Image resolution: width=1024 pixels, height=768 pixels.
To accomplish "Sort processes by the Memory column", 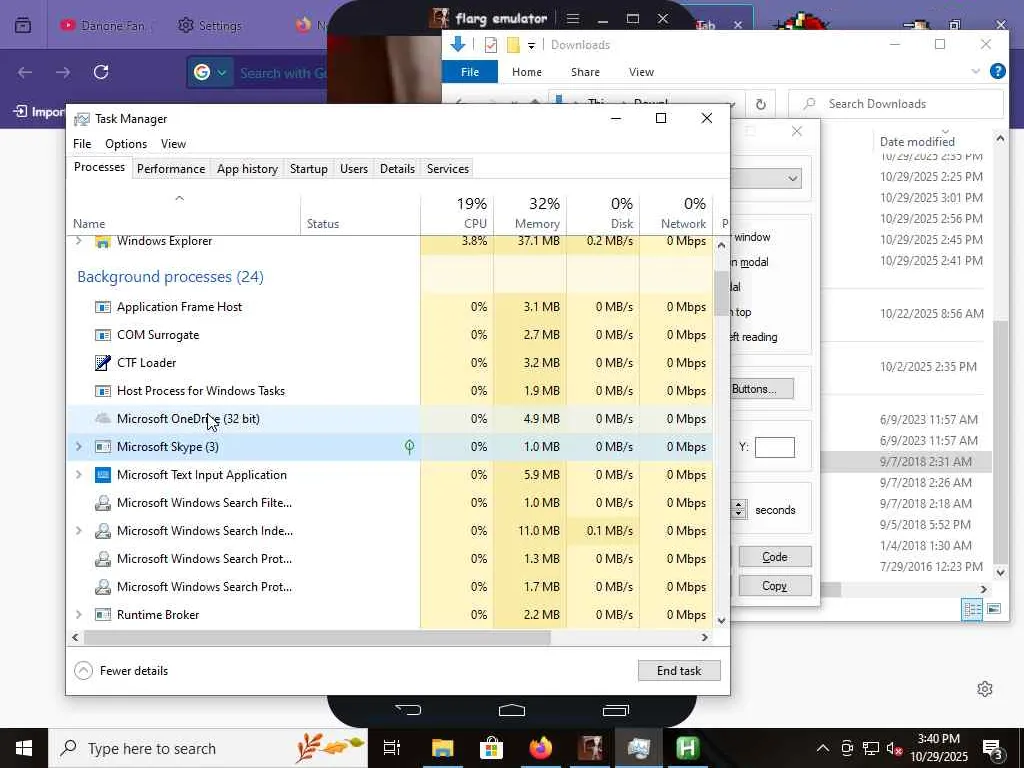I will pyautogui.click(x=530, y=214).
